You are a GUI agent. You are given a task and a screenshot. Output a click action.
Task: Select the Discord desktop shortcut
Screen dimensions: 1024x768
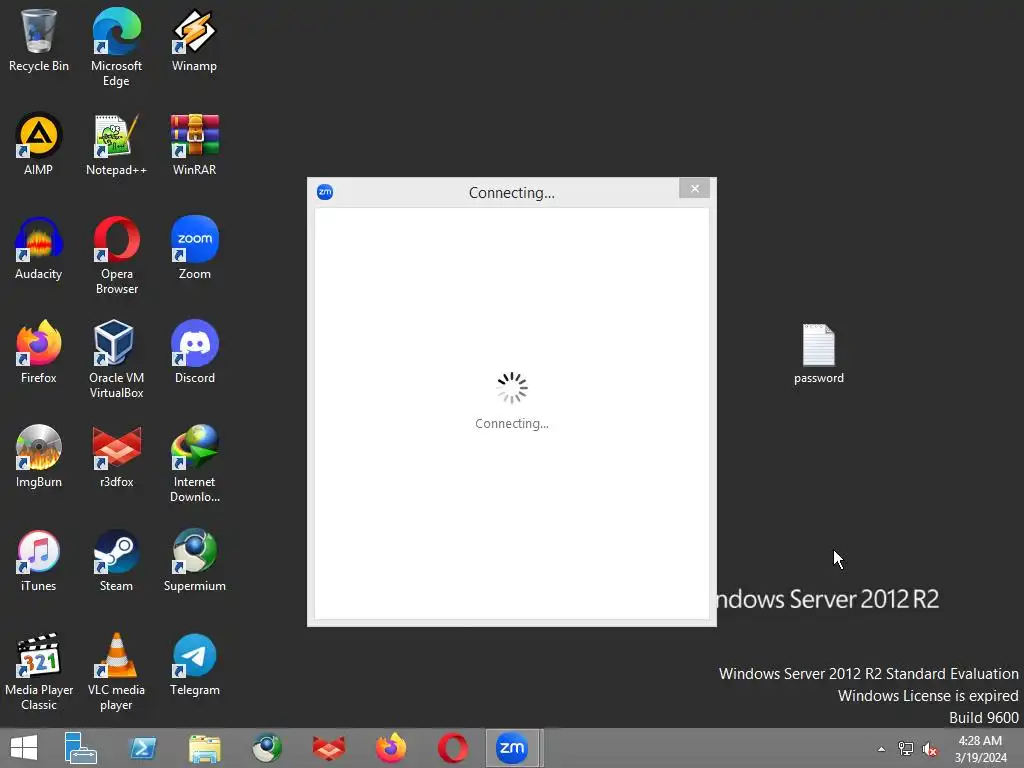click(195, 352)
